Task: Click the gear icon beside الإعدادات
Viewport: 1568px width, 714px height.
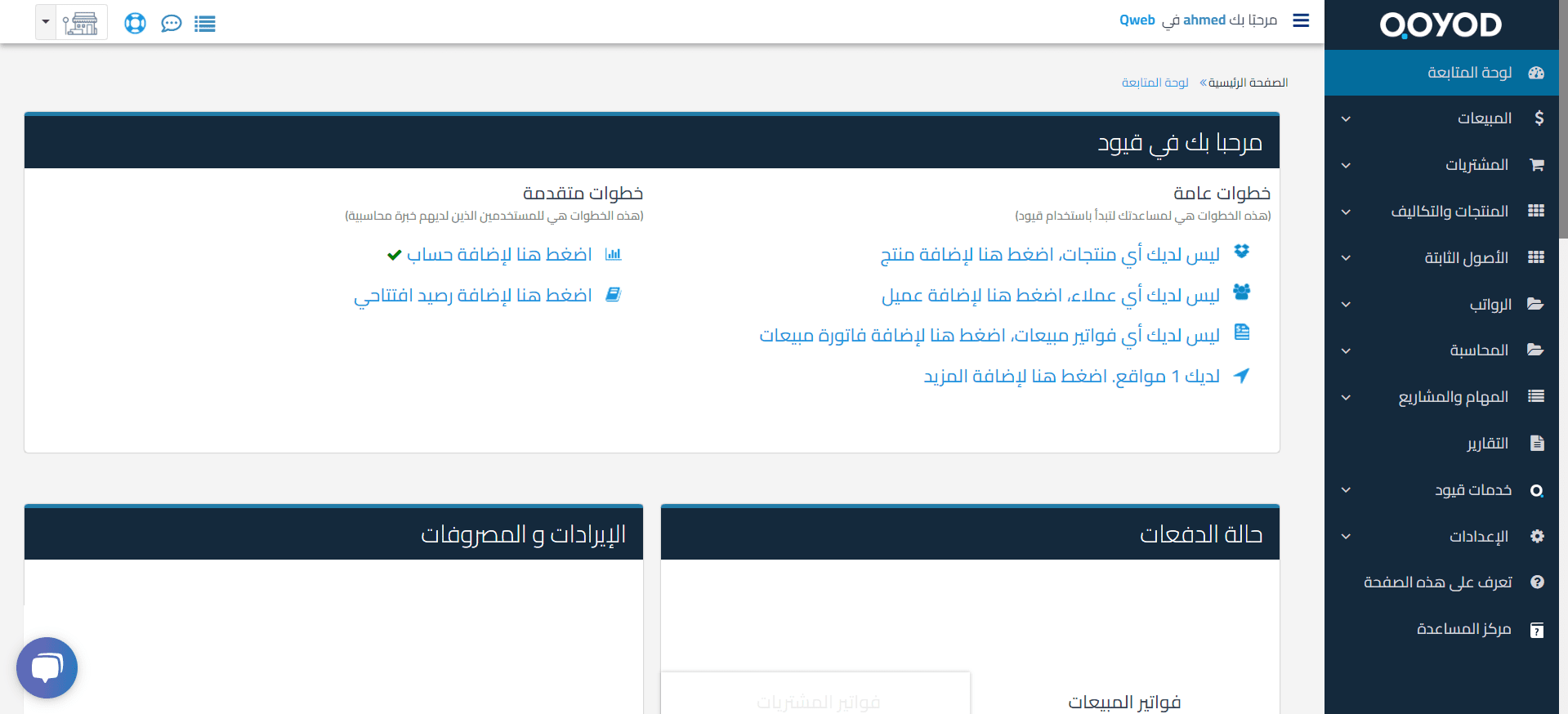Action: (1537, 536)
